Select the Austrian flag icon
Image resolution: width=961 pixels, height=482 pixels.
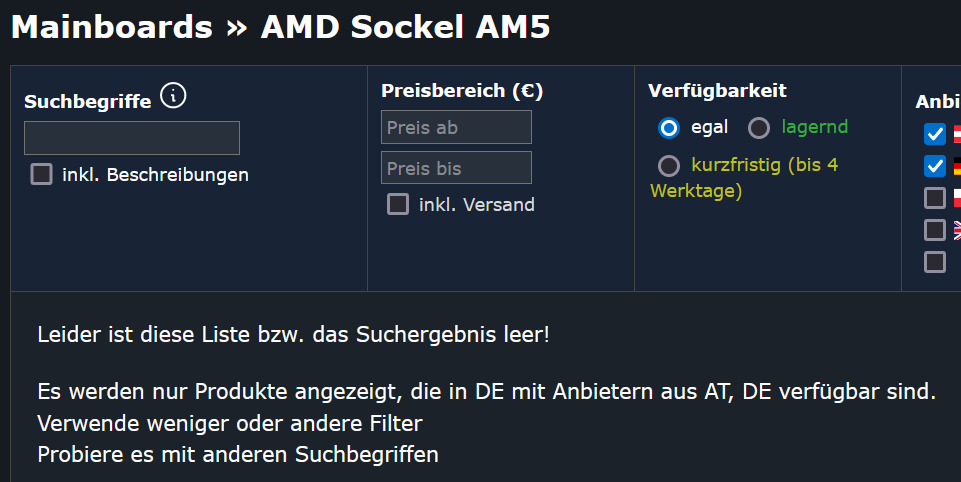tap(957, 134)
